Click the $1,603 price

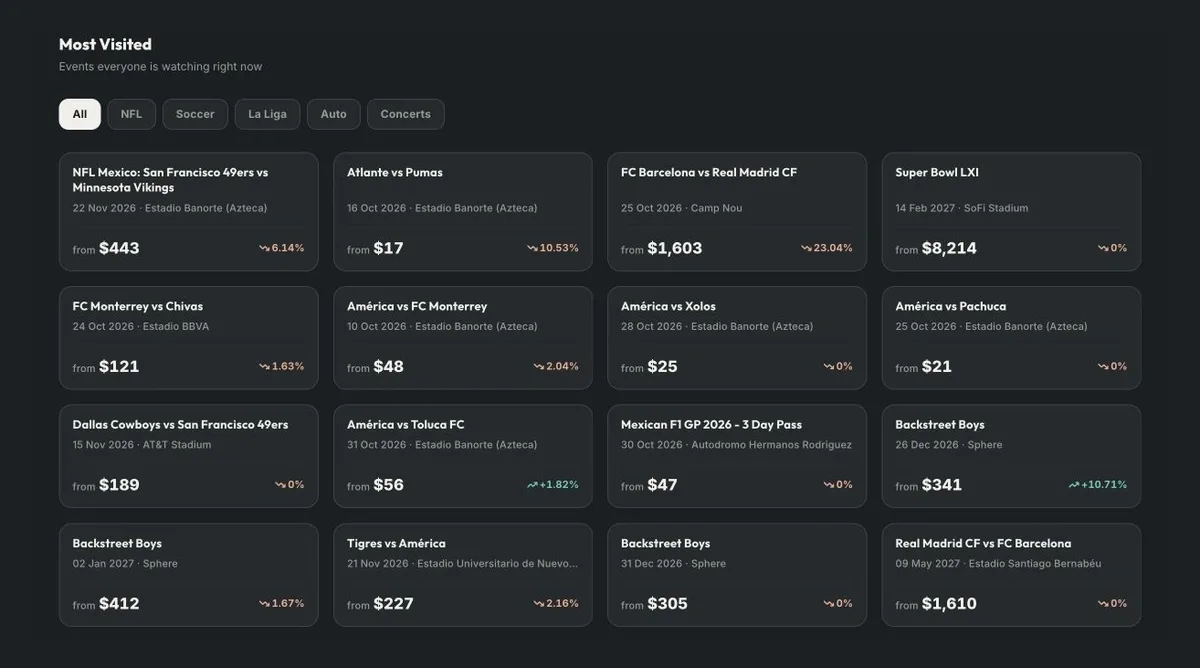click(x=675, y=248)
